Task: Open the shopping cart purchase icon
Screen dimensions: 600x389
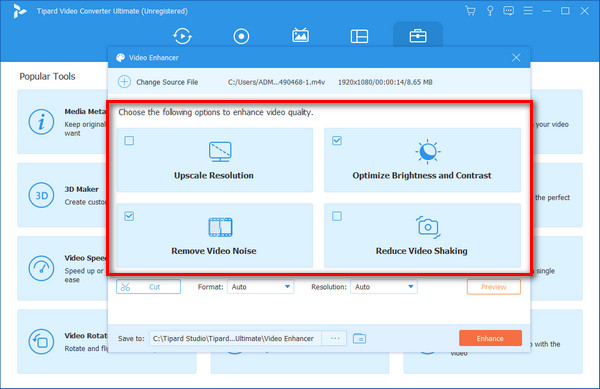Action: (470, 11)
